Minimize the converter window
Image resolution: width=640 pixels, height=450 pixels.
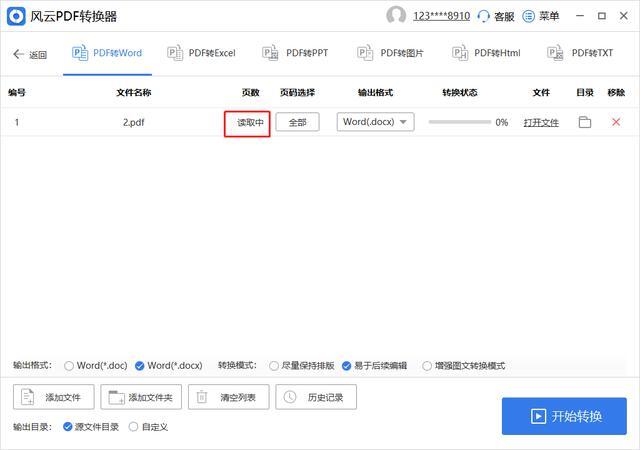pyautogui.click(x=580, y=16)
